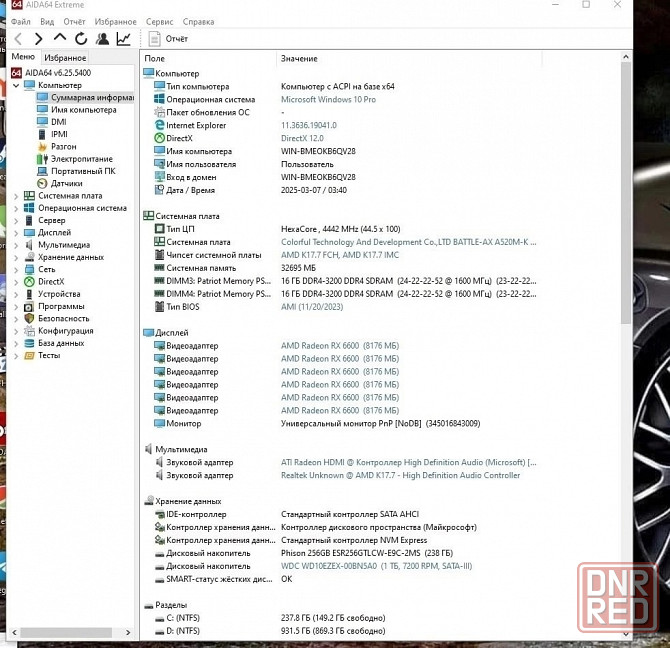670x648 pixels.
Task: Select the DMI tree item icon
Action: tap(42, 122)
